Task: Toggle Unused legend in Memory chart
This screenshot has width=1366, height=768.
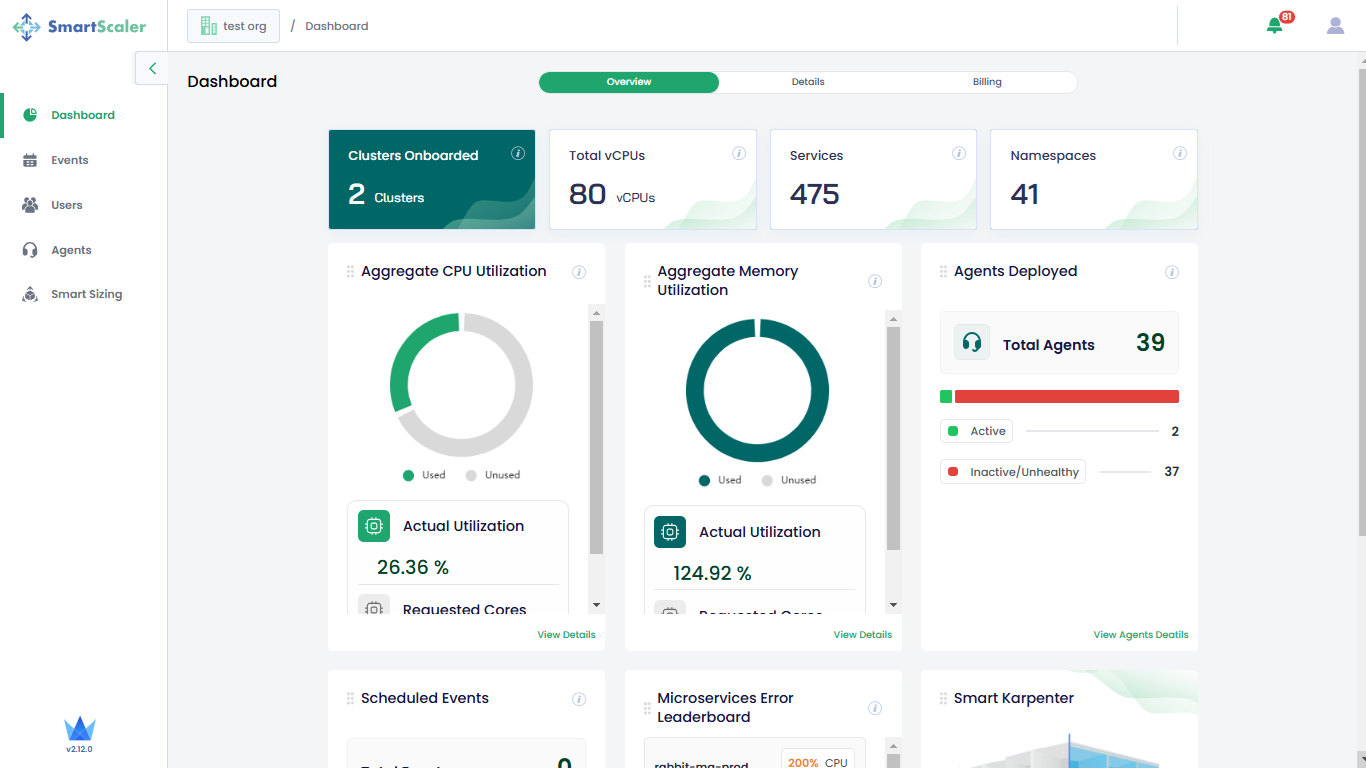Action: click(788, 480)
